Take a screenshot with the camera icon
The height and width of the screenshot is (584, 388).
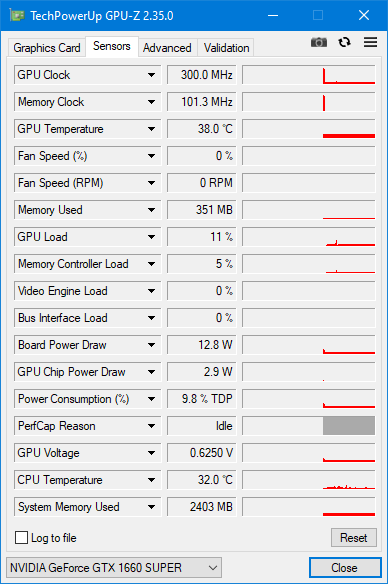(319, 42)
